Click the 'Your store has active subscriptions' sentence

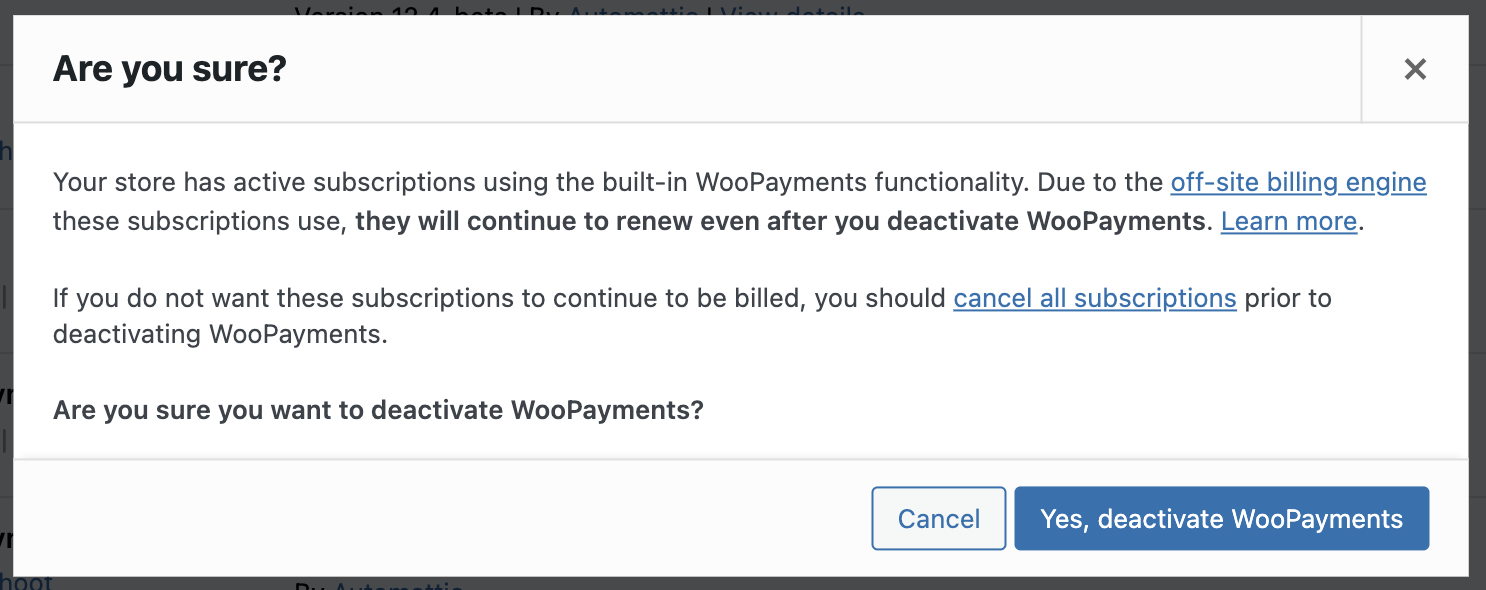point(500,183)
